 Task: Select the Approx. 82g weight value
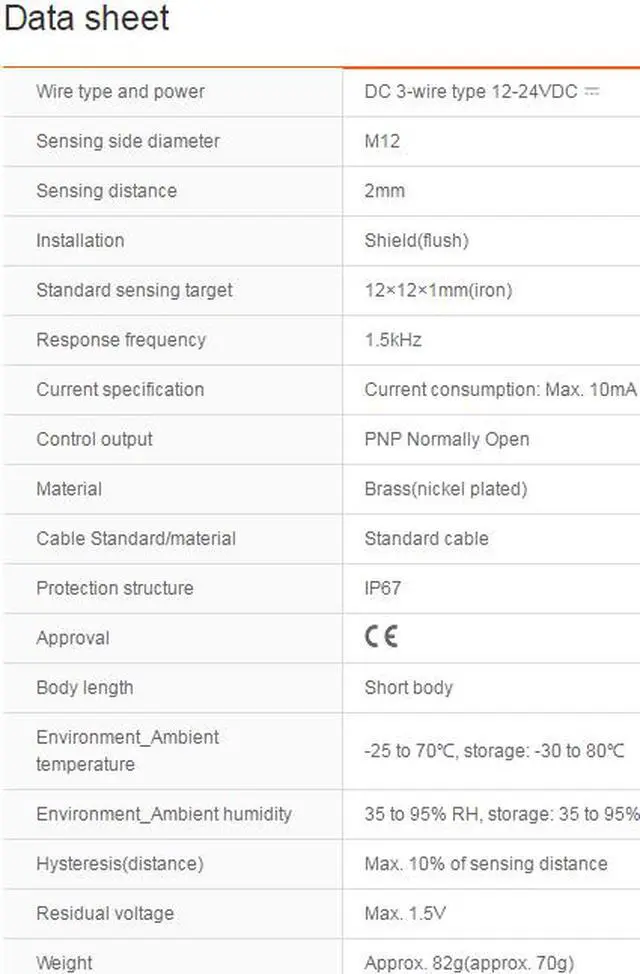coord(469,963)
